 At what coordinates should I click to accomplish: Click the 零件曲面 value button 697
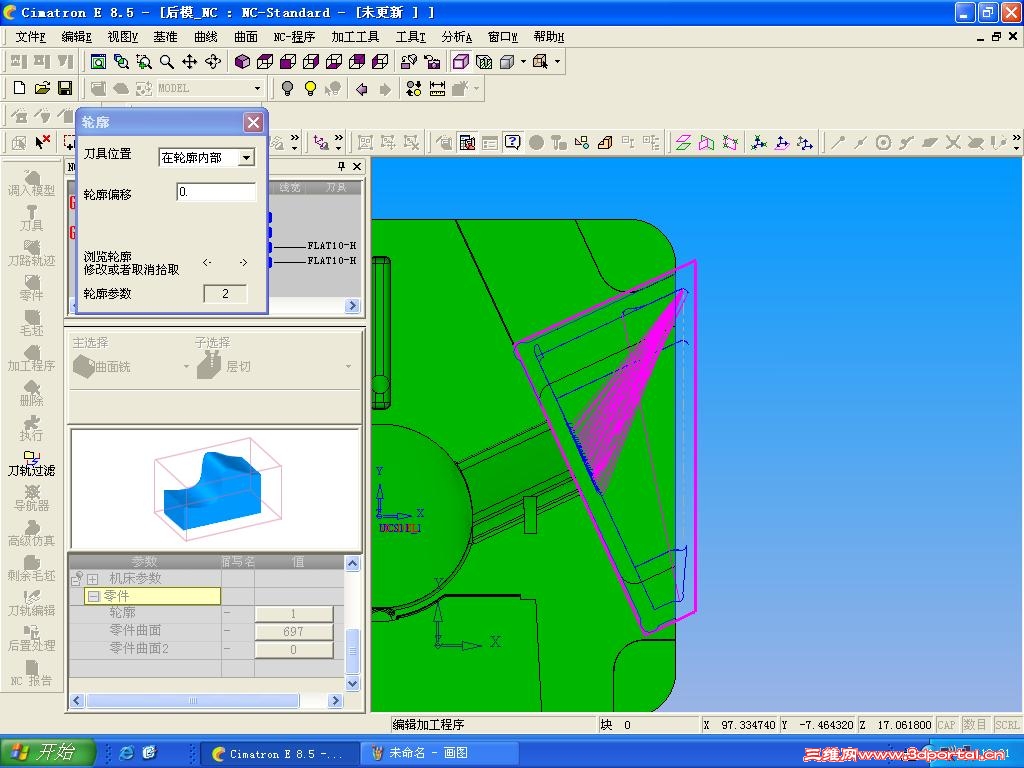[x=293, y=632]
